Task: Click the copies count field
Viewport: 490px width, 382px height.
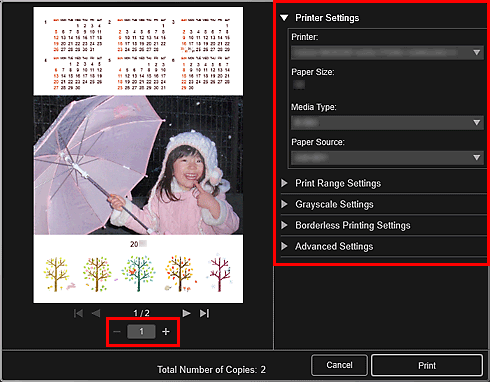Action: click(141, 332)
